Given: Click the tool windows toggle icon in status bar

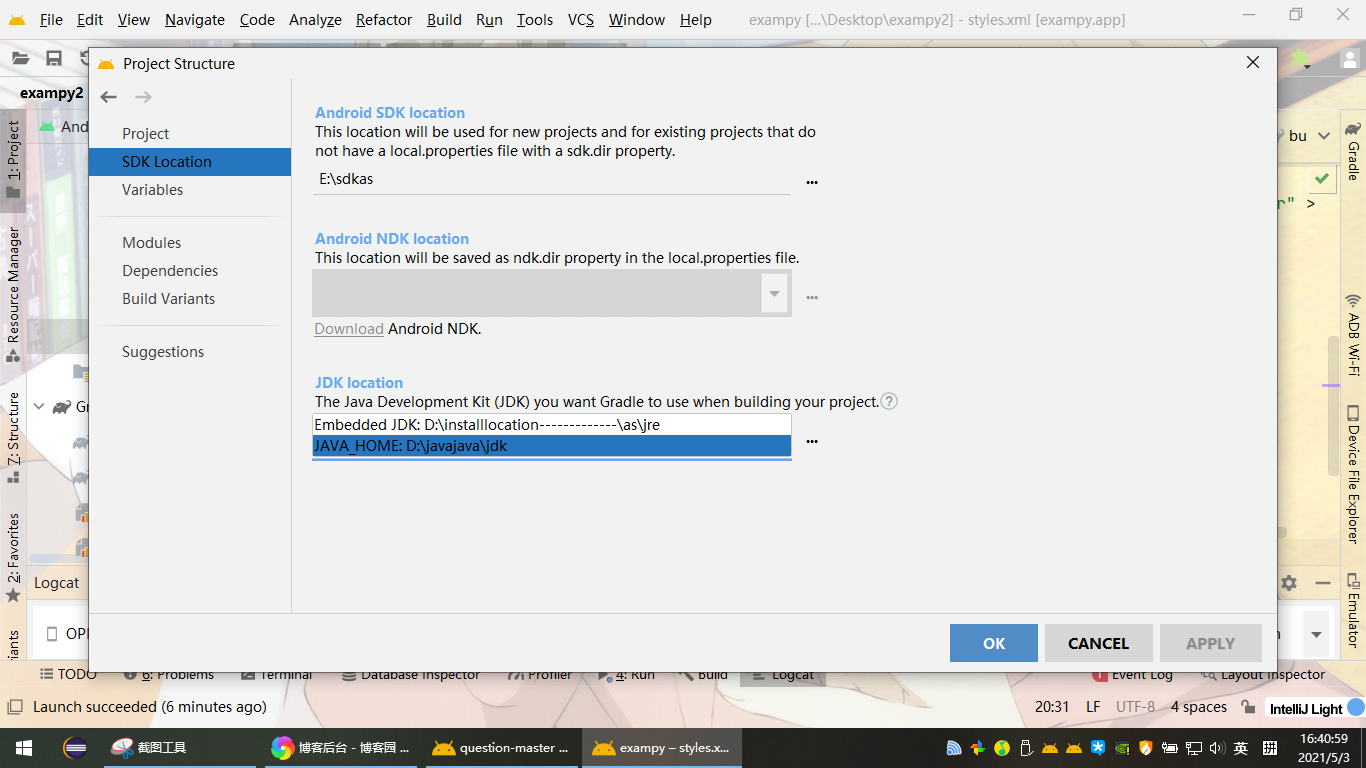Looking at the screenshot, I should [x=14, y=707].
